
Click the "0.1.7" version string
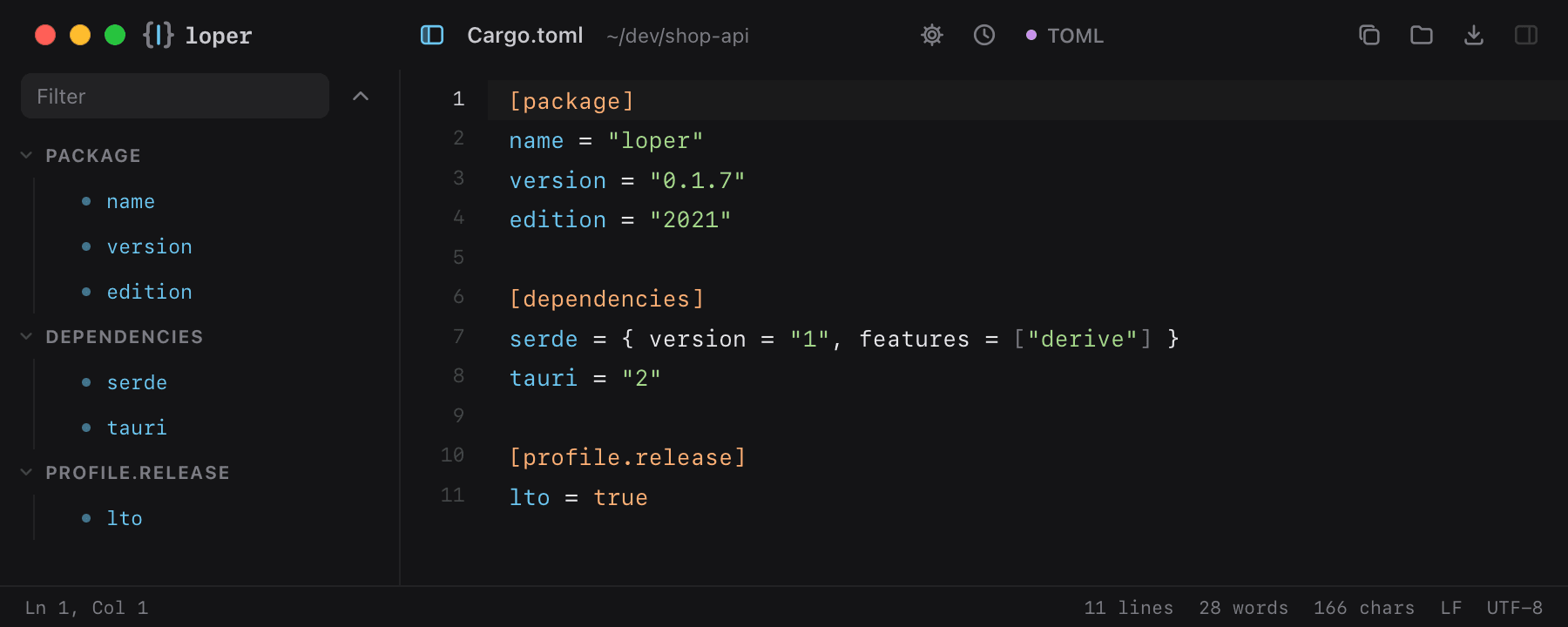pos(698,180)
